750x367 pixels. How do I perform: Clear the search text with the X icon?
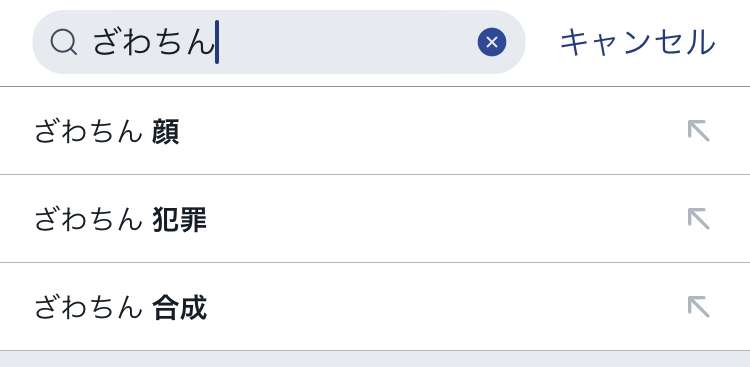(x=492, y=43)
